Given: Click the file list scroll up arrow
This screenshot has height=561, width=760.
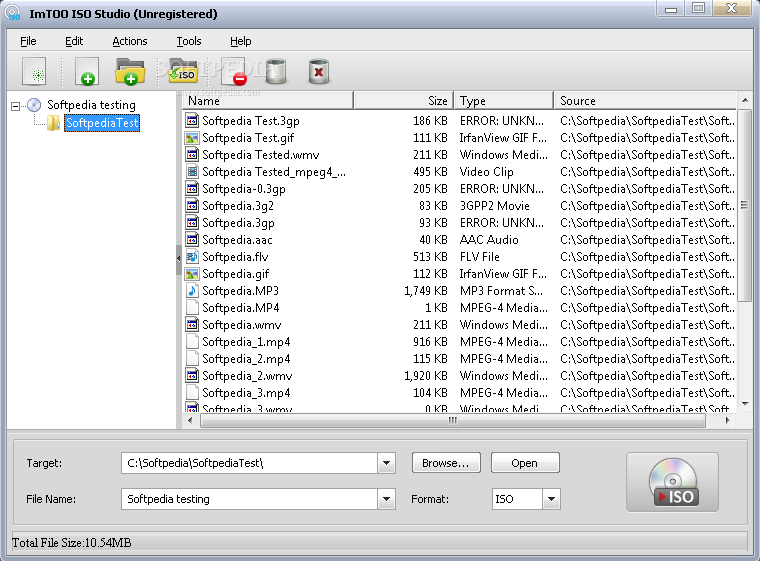Looking at the screenshot, I should click(745, 100).
